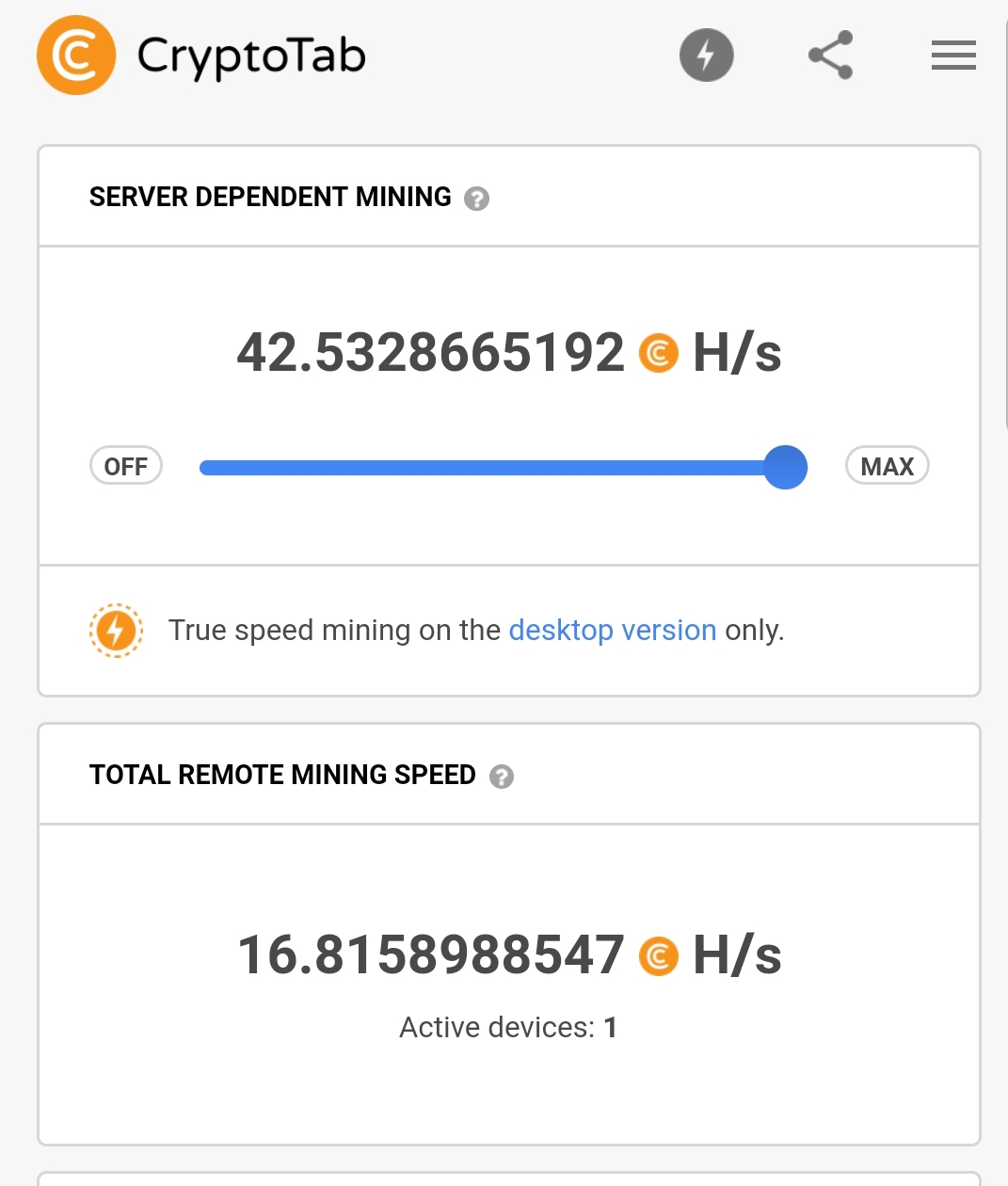Click the True speed mining notice text
The width and height of the screenshot is (1008, 1186).
476,630
